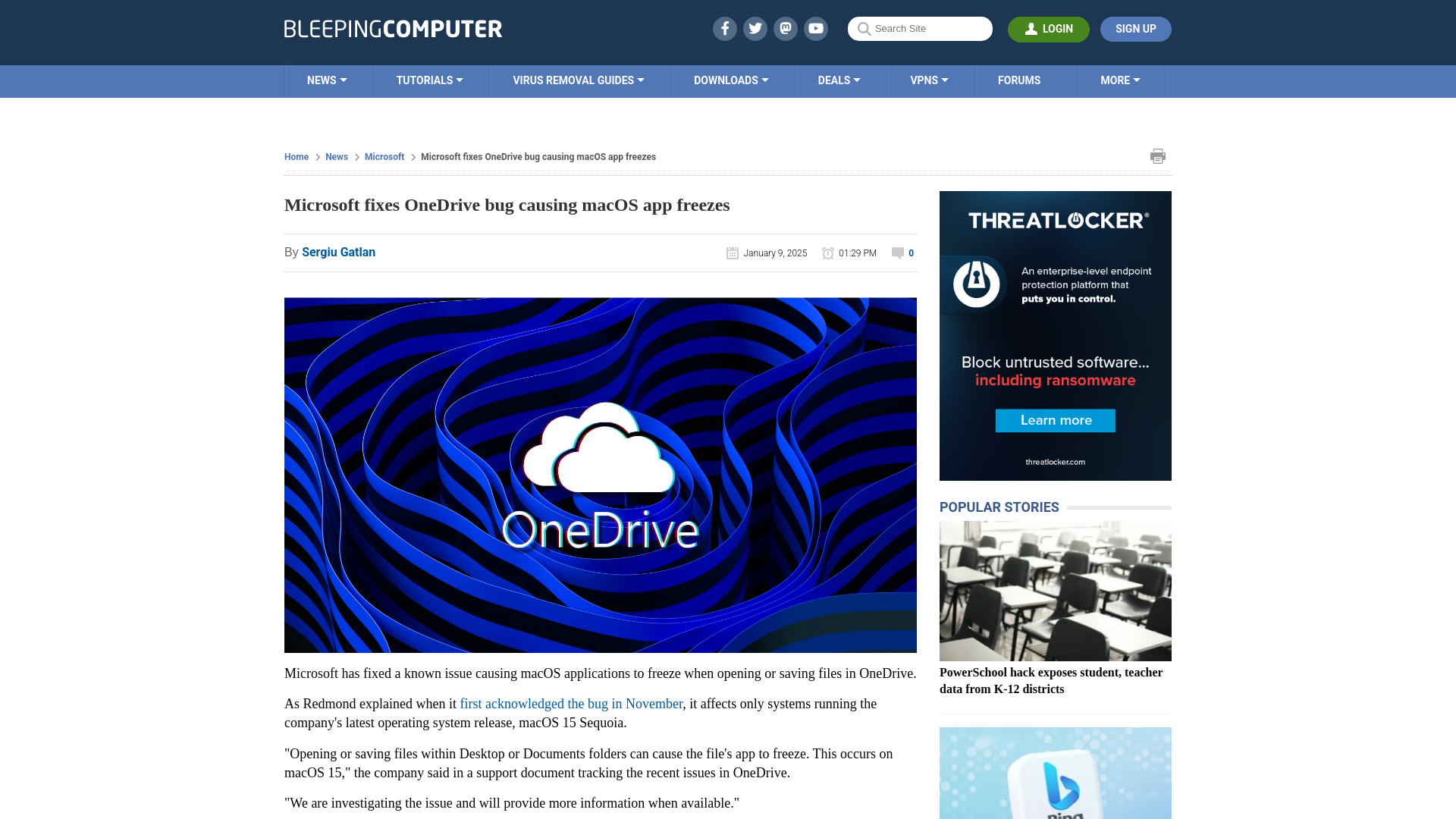Image resolution: width=1456 pixels, height=819 pixels.
Task: Open the Mastodon social icon link
Action: (x=785, y=28)
